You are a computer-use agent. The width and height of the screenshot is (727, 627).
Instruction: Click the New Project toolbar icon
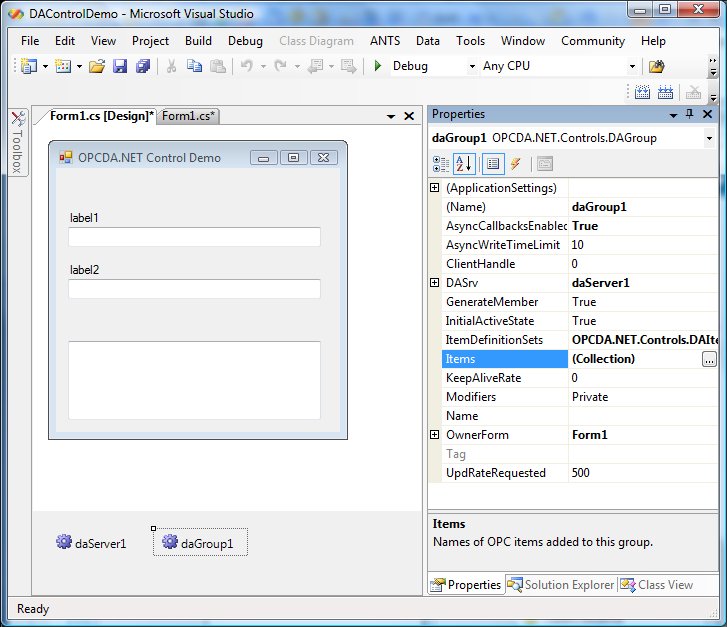pyautogui.click(x=29, y=66)
